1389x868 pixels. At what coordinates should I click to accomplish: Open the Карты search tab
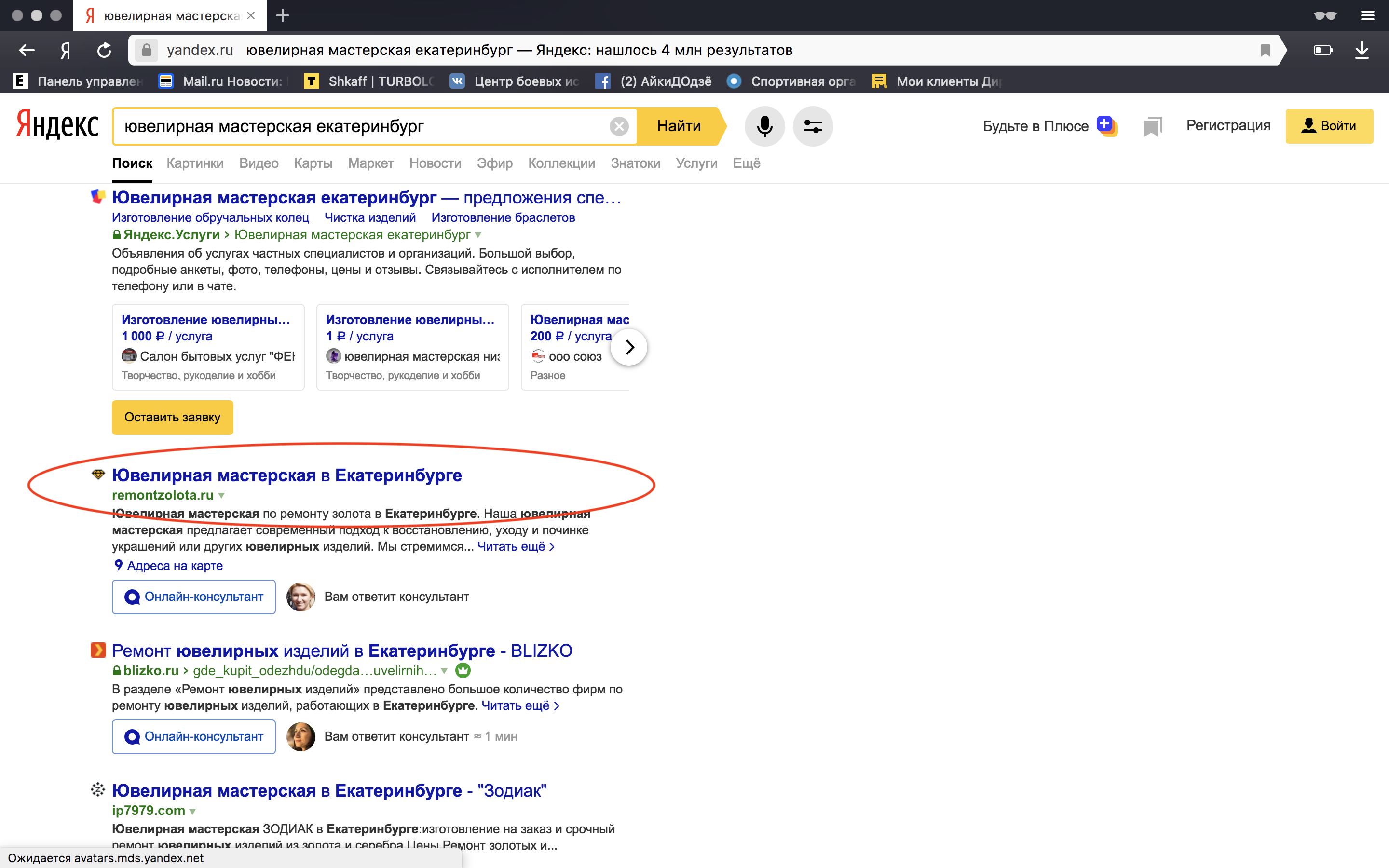pos(313,163)
